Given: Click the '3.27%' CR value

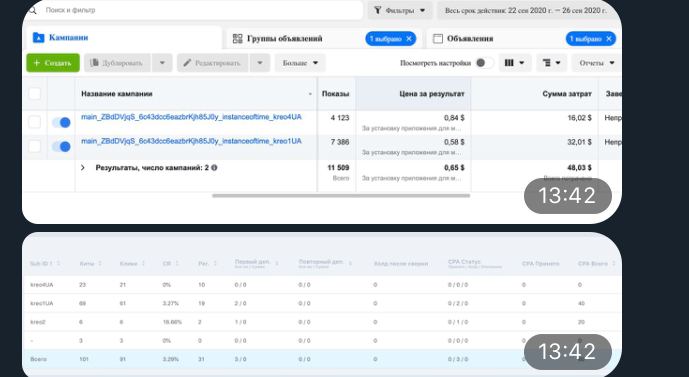Looking at the screenshot, I should coord(170,303).
